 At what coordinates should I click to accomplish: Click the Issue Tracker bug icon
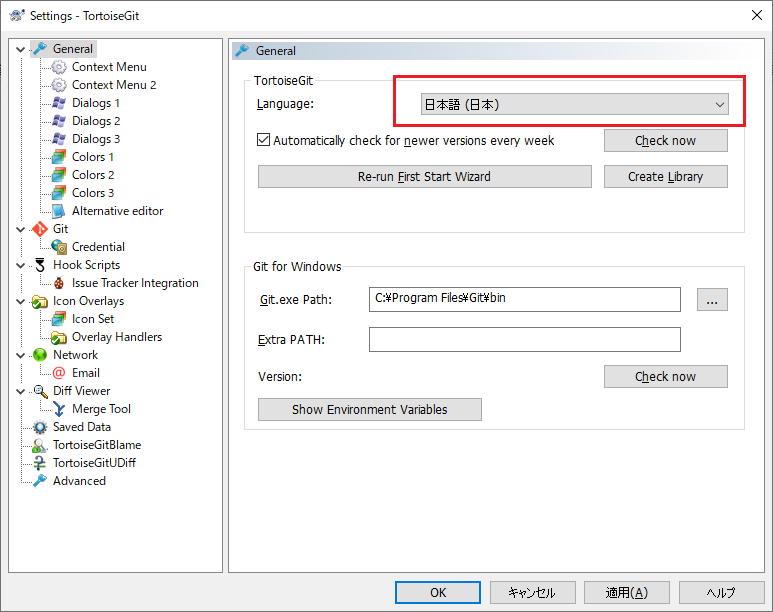[x=59, y=283]
